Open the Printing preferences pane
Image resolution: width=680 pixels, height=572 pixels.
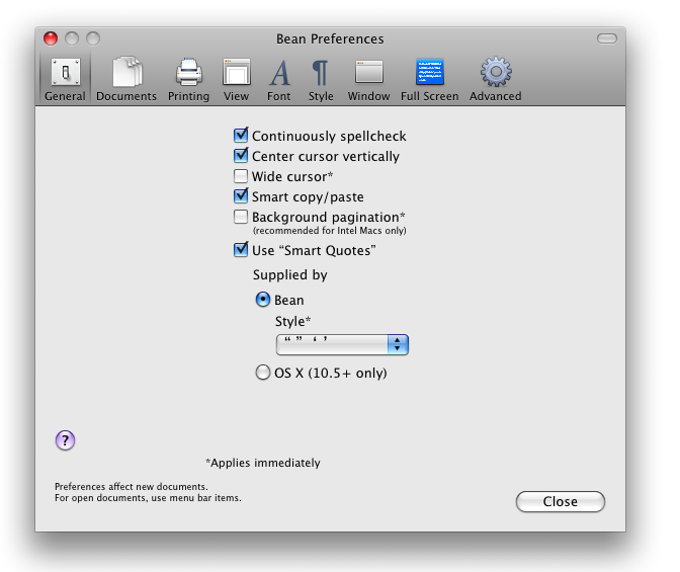(x=189, y=79)
